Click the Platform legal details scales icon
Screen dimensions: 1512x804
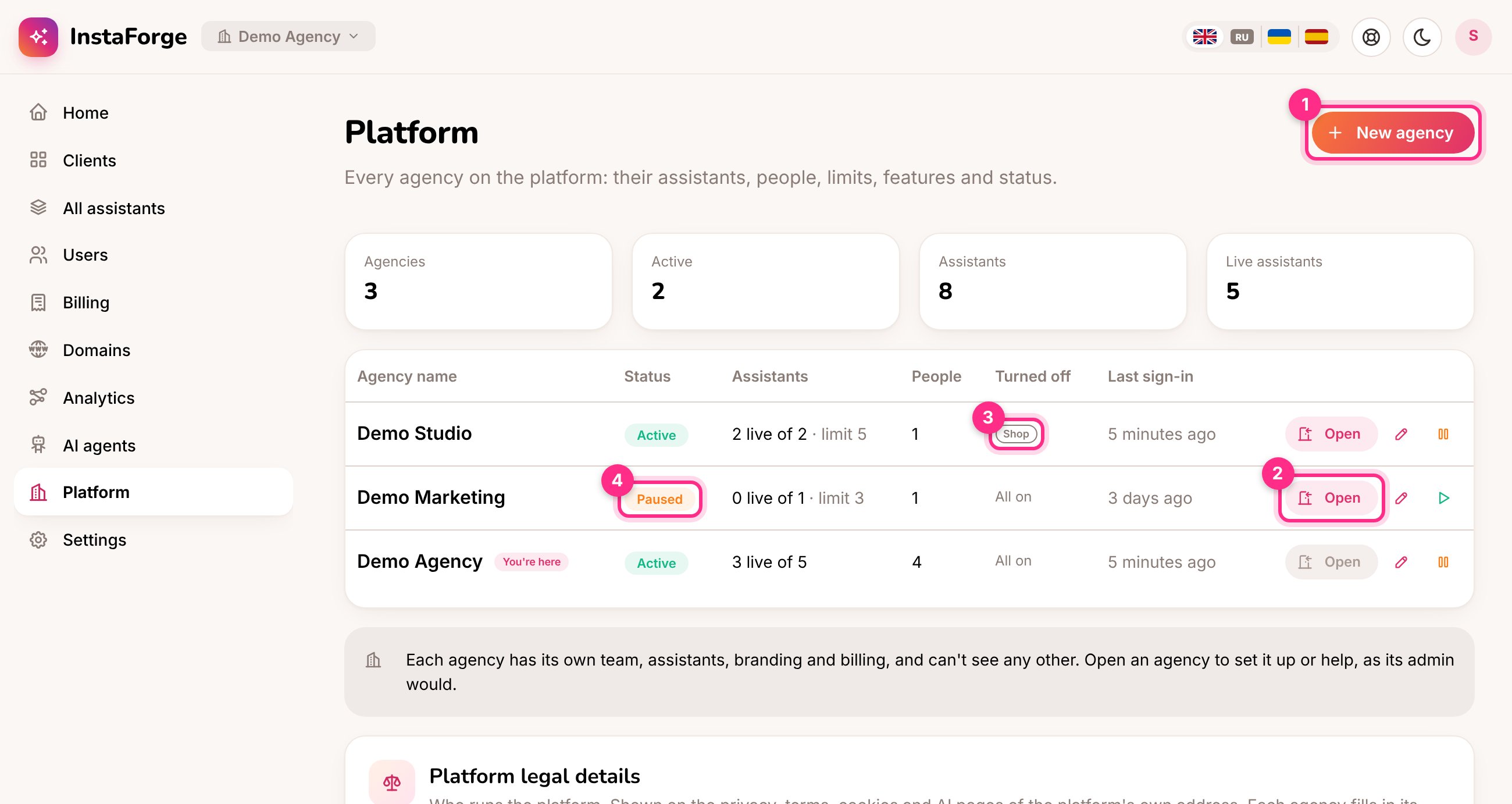pyautogui.click(x=391, y=782)
